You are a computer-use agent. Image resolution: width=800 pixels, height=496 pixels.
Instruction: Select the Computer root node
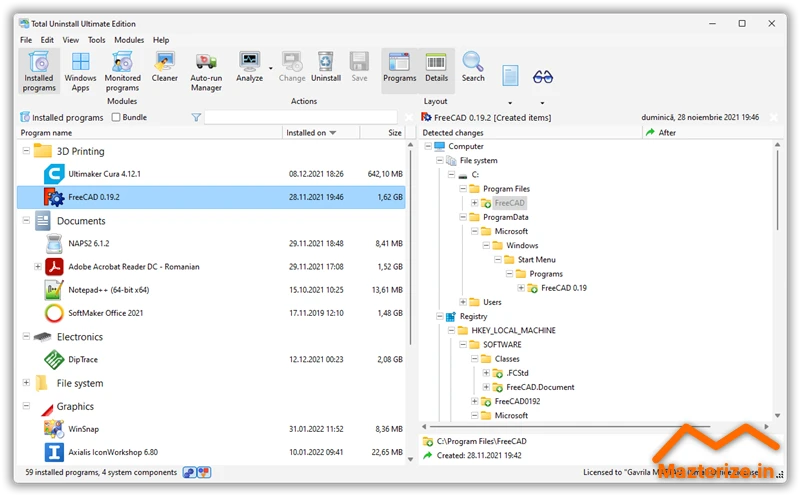coord(465,146)
